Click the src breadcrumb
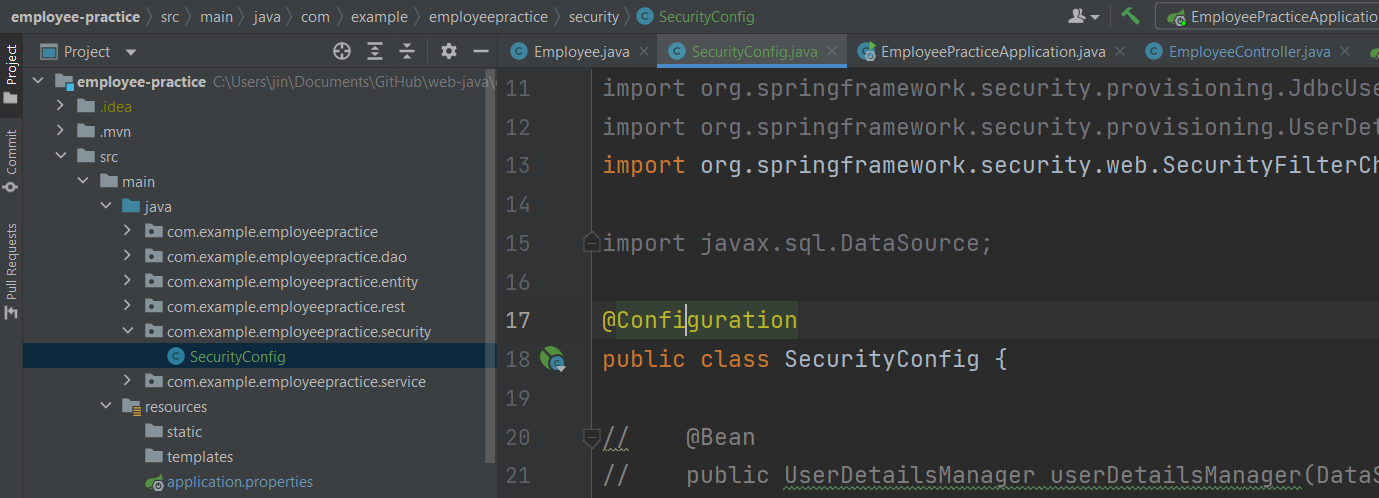Viewport: 1379px width, 498px height. 170,16
